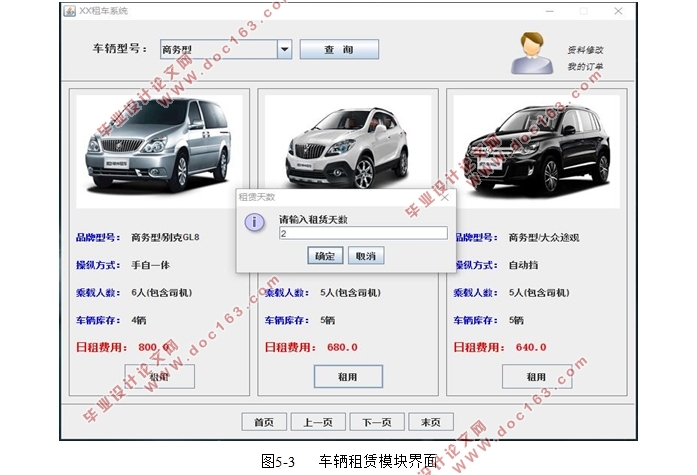Open the 资料修改 profile edit link

[x=585, y=49]
